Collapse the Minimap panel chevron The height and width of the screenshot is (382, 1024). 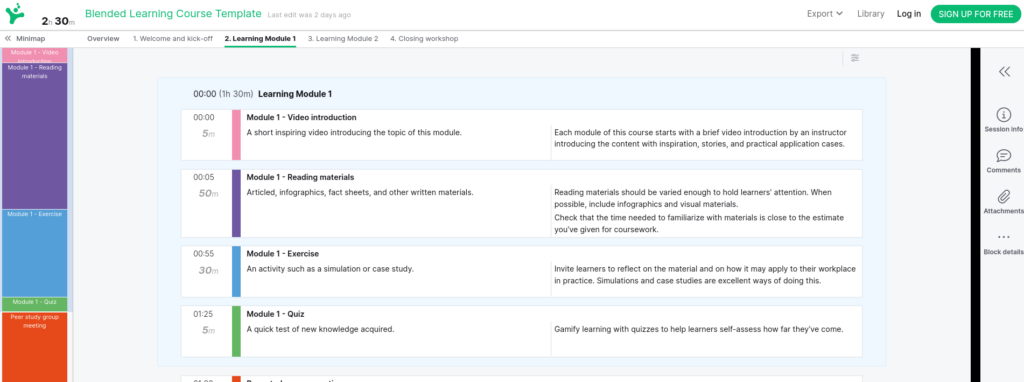click(x=8, y=39)
